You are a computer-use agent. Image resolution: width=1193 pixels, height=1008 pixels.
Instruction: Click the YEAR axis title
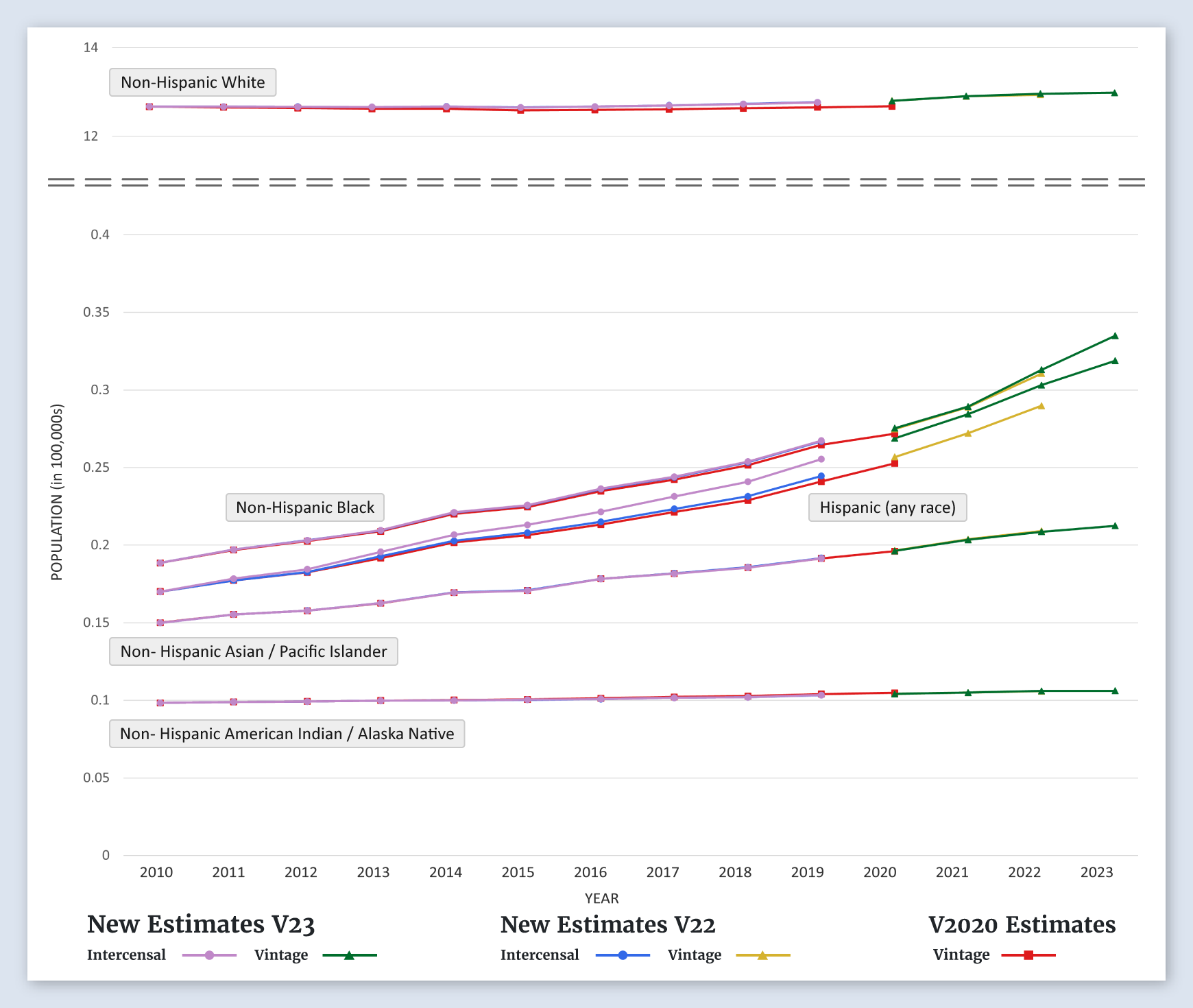(x=601, y=898)
